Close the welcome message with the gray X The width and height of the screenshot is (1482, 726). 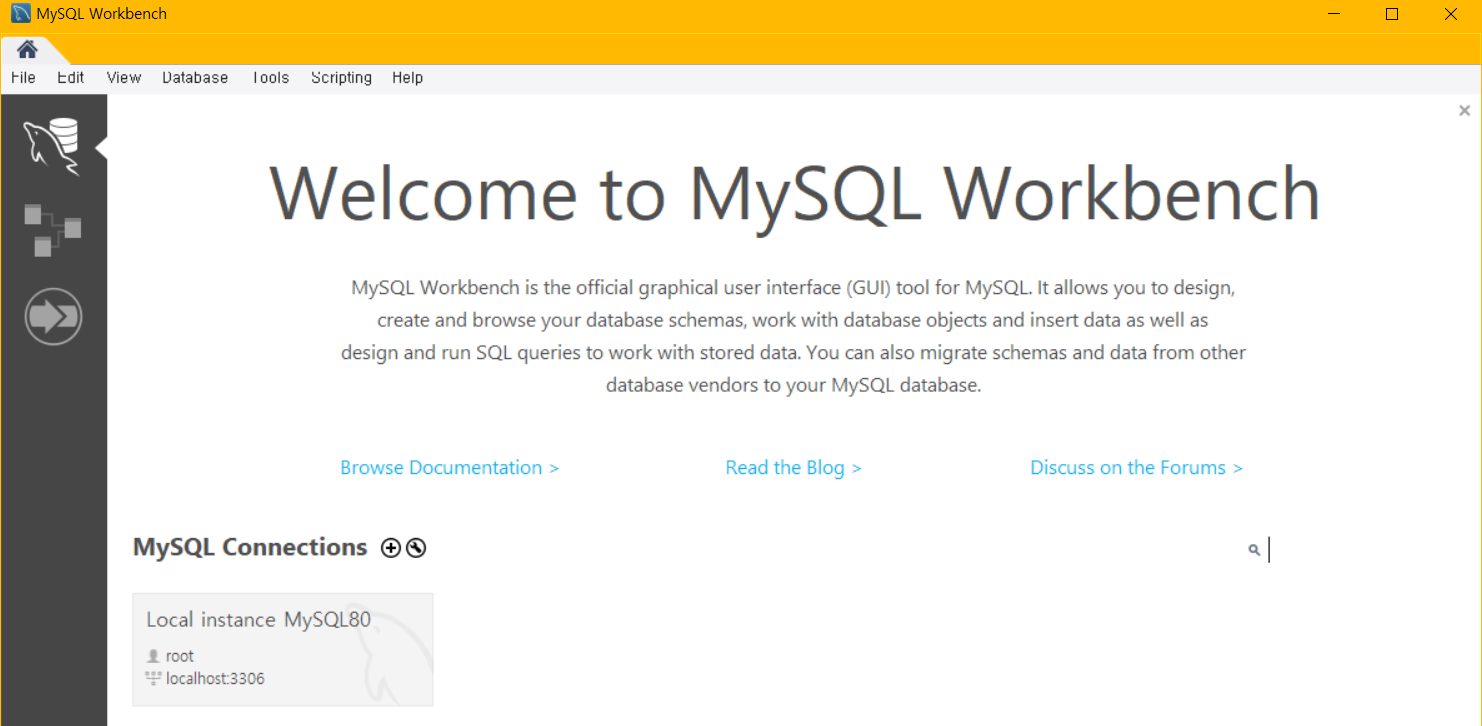point(1464,110)
